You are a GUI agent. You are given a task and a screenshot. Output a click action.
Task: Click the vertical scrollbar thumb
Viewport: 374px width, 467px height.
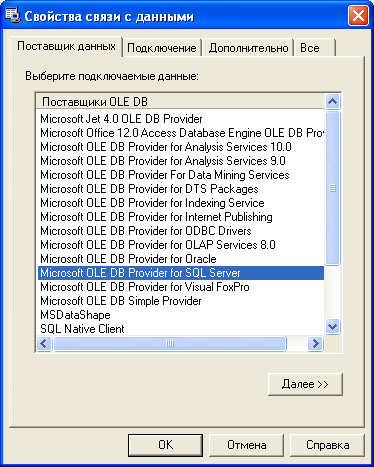[x=332, y=188]
